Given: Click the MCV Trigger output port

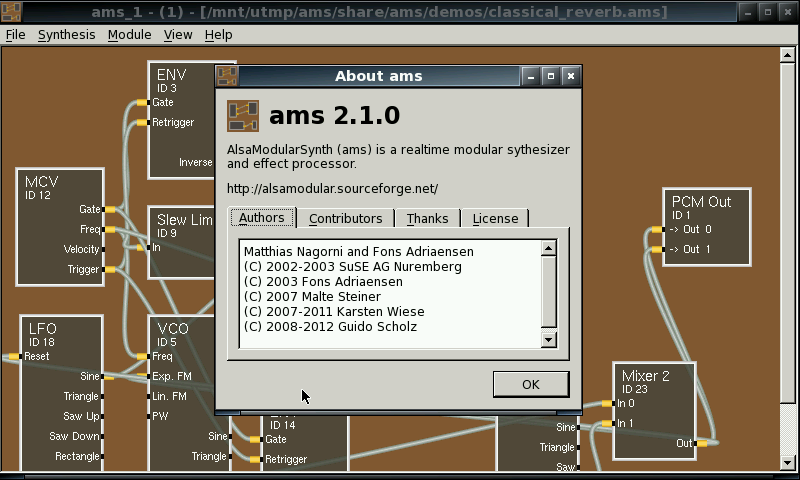Looking at the screenshot, I should tap(110, 269).
